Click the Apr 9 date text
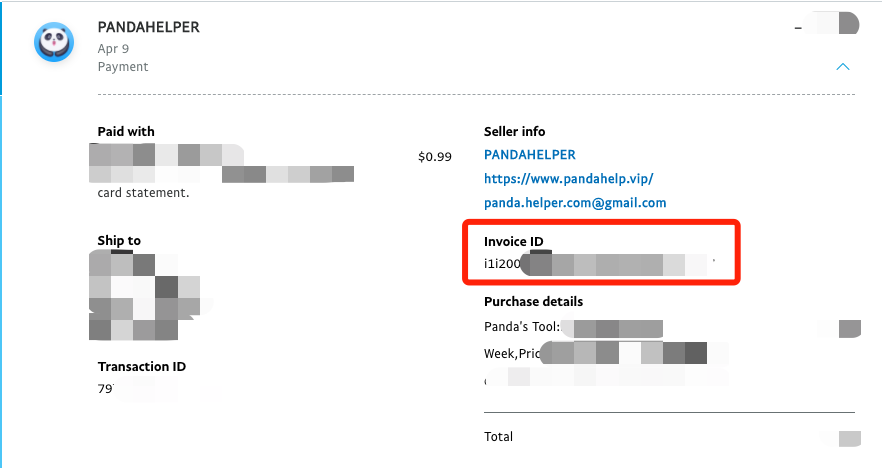Viewport: 882px width, 468px height. click(x=113, y=49)
